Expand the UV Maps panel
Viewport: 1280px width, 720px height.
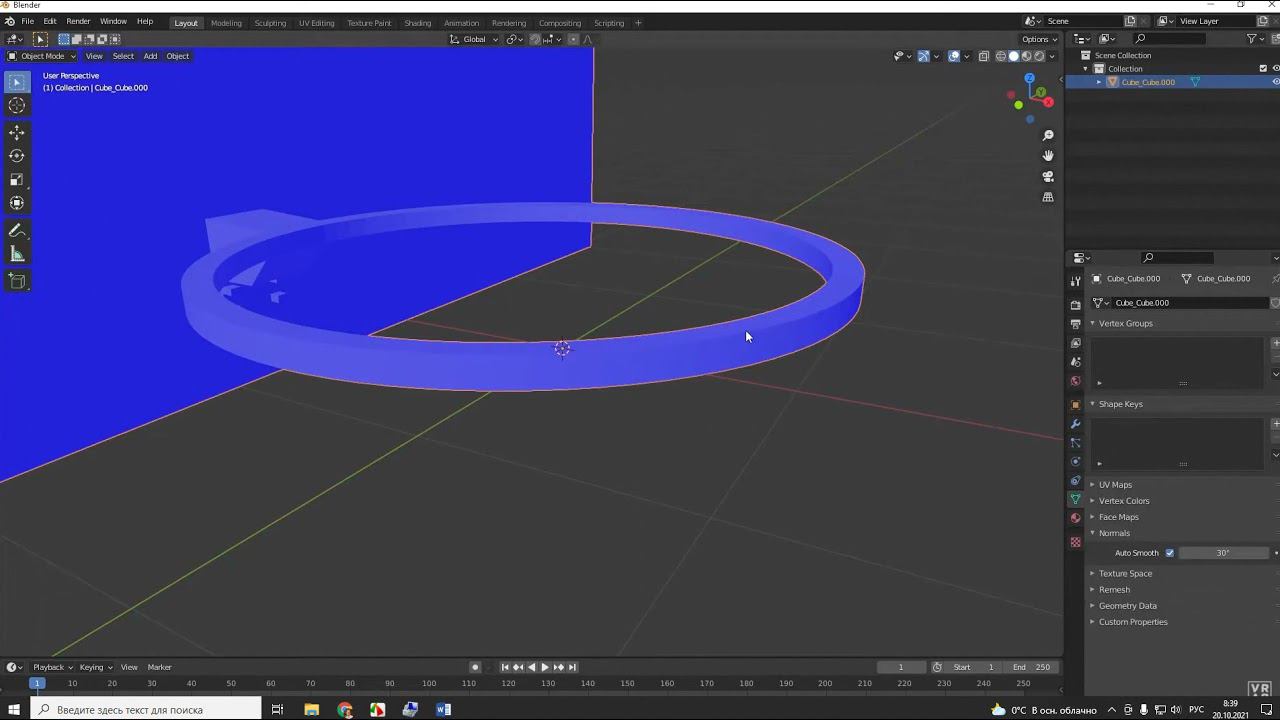point(1115,485)
